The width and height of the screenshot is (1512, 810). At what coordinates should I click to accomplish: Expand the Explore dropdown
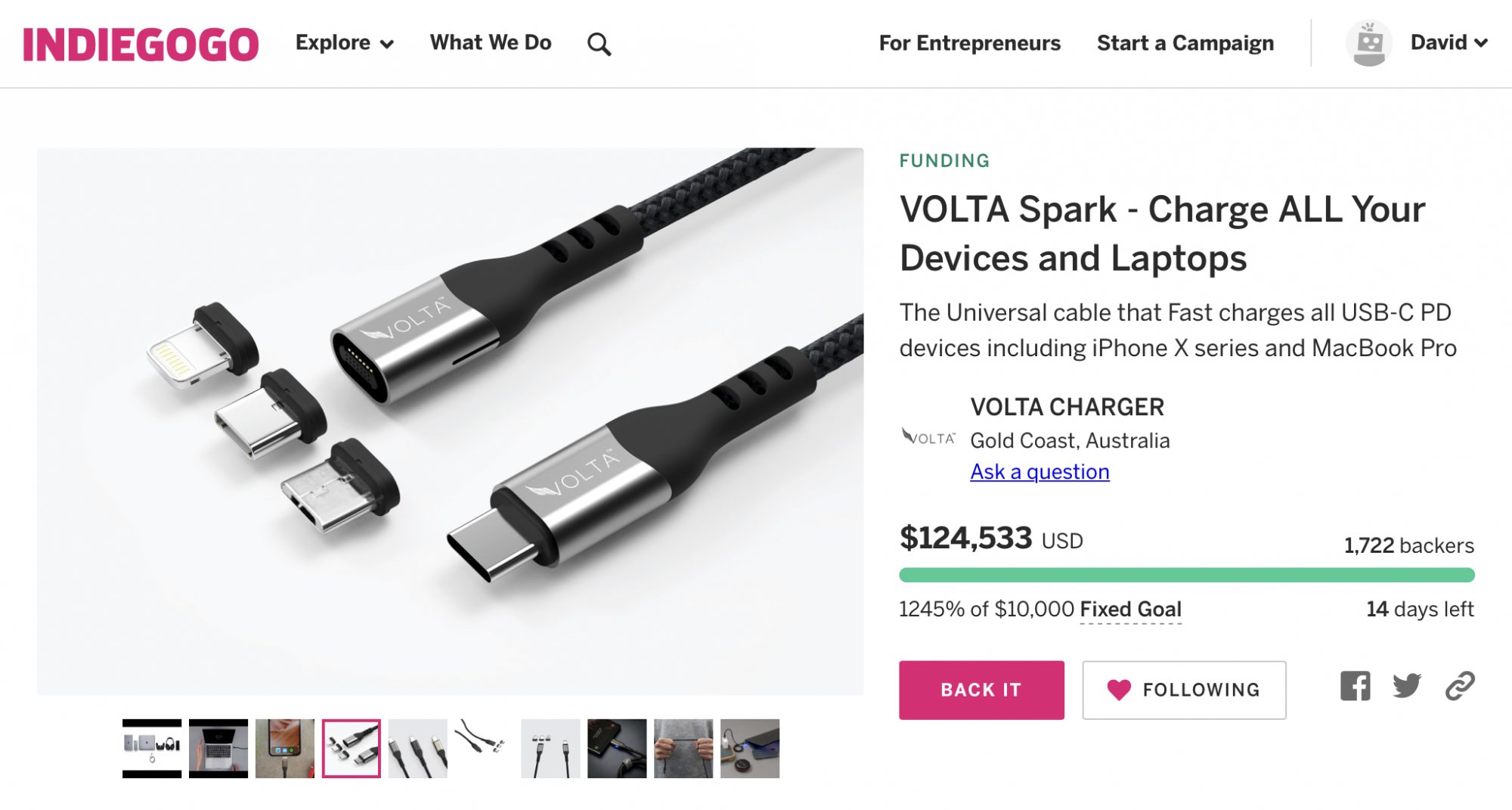pos(344,43)
